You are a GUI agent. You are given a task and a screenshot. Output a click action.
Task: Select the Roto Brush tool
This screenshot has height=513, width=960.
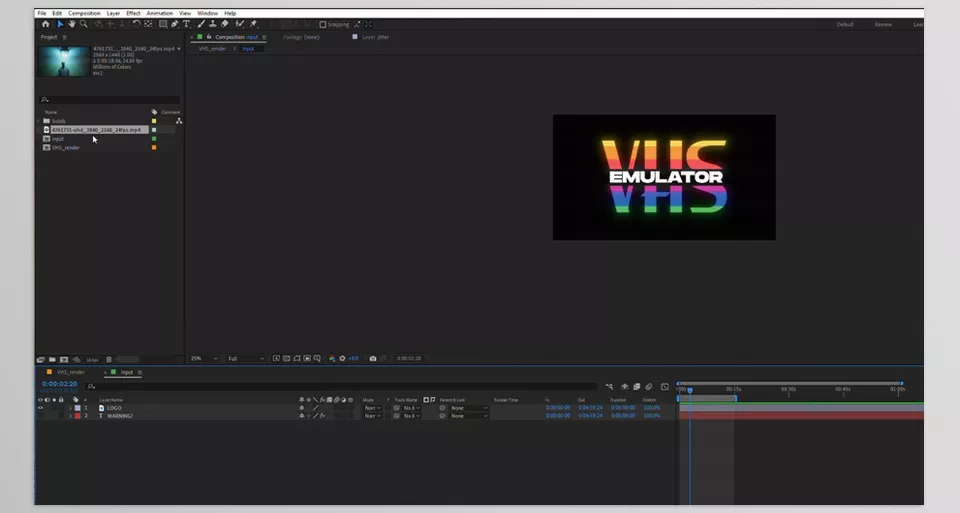click(239, 24)
